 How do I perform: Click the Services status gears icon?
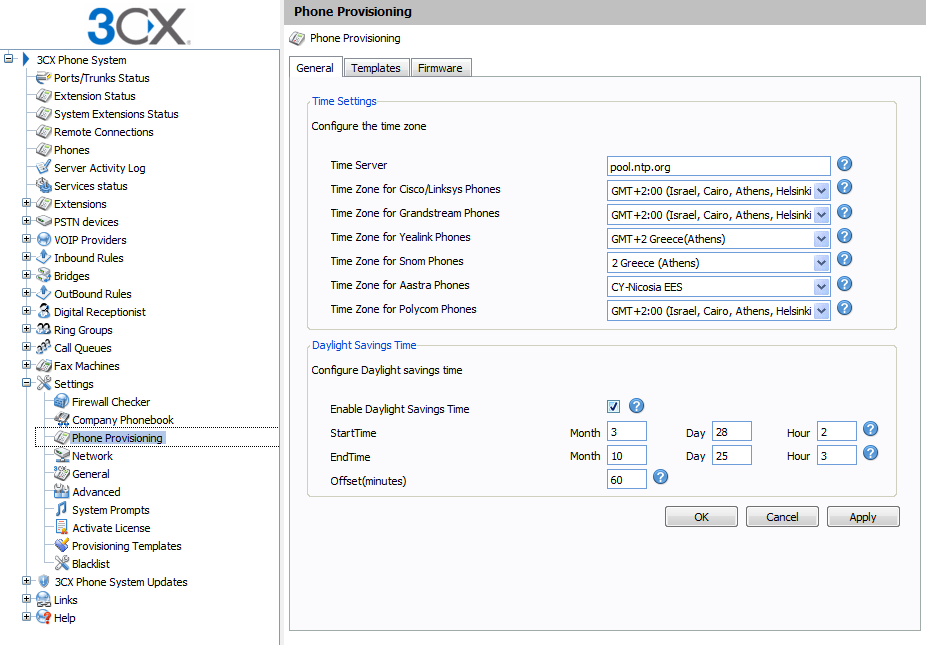point(44,185)
